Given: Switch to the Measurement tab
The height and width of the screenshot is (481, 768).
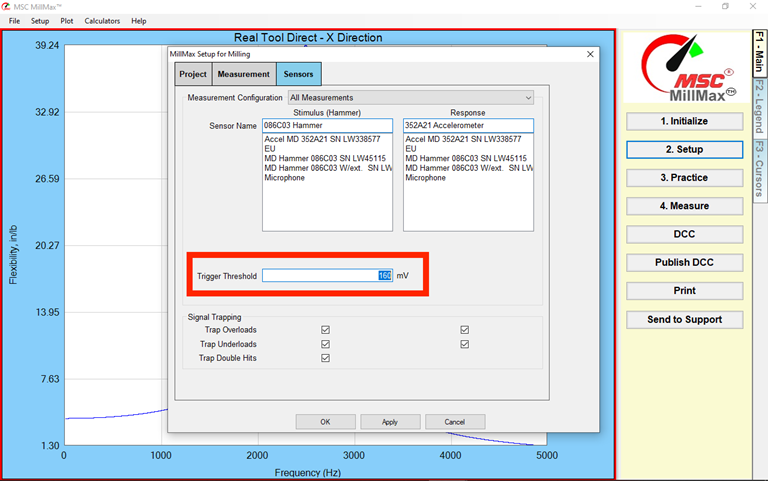Looking at the screenshot, I should pyautogui.click(x=243, y=74).
